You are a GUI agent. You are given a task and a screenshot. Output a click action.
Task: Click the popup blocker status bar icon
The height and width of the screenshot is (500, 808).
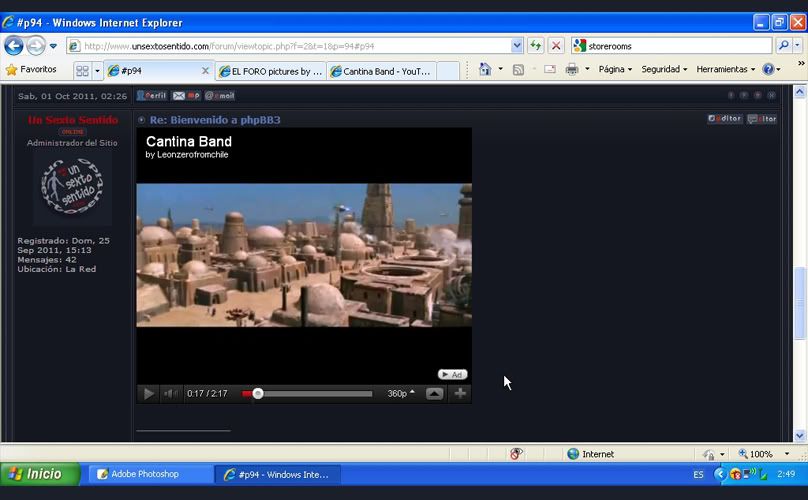(516, 454)
